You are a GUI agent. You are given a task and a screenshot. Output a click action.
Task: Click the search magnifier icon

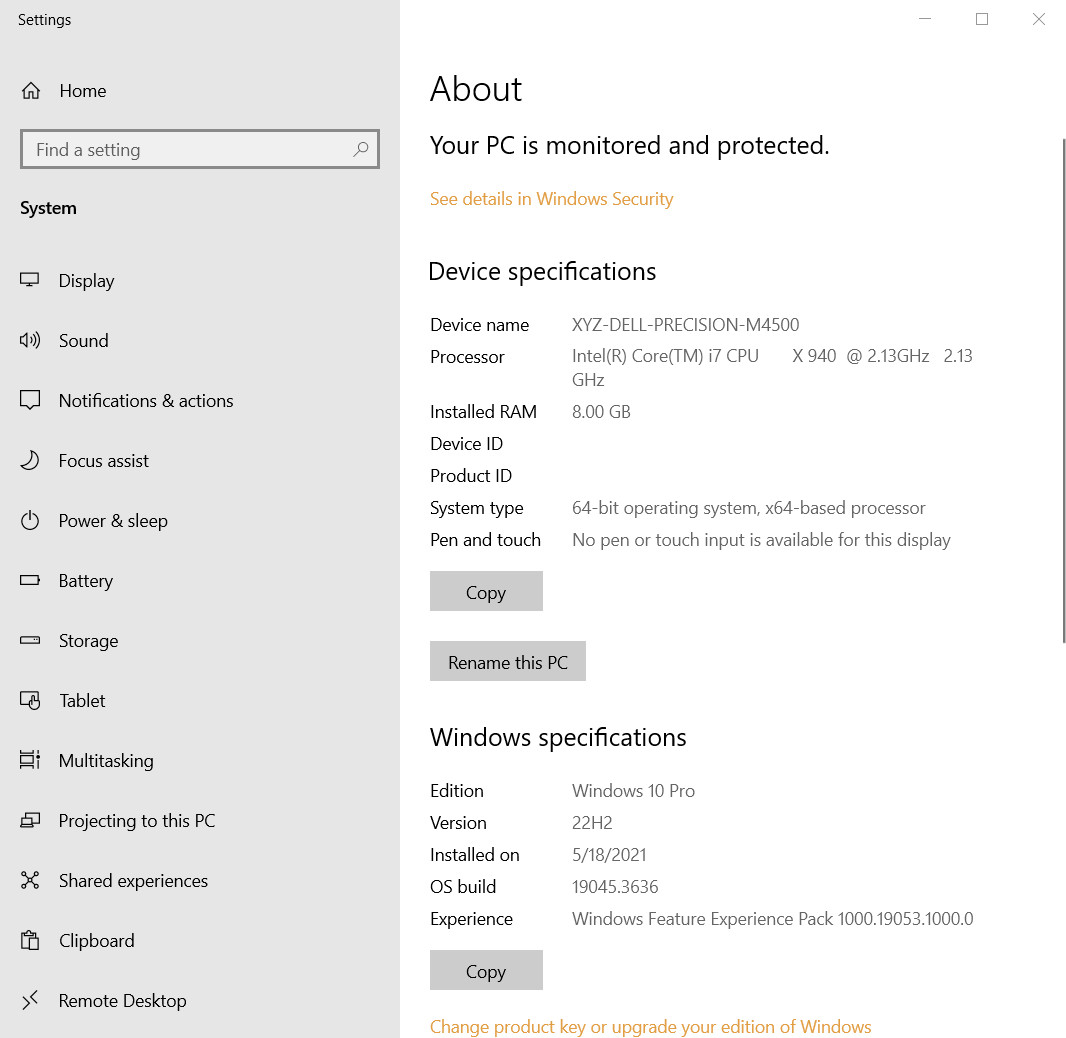pyautogui.click(x=361, y=149)
